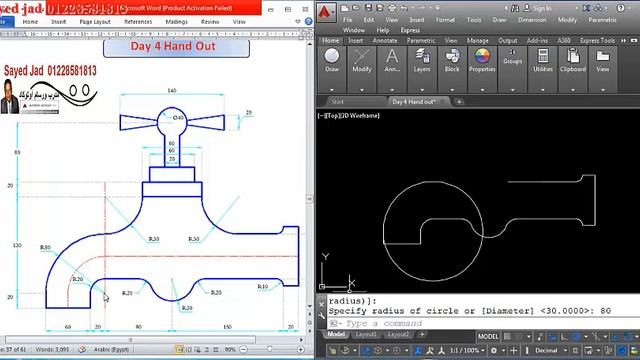Click the Word zoom slider handle
640x360 pixels.
click(269, 349)
